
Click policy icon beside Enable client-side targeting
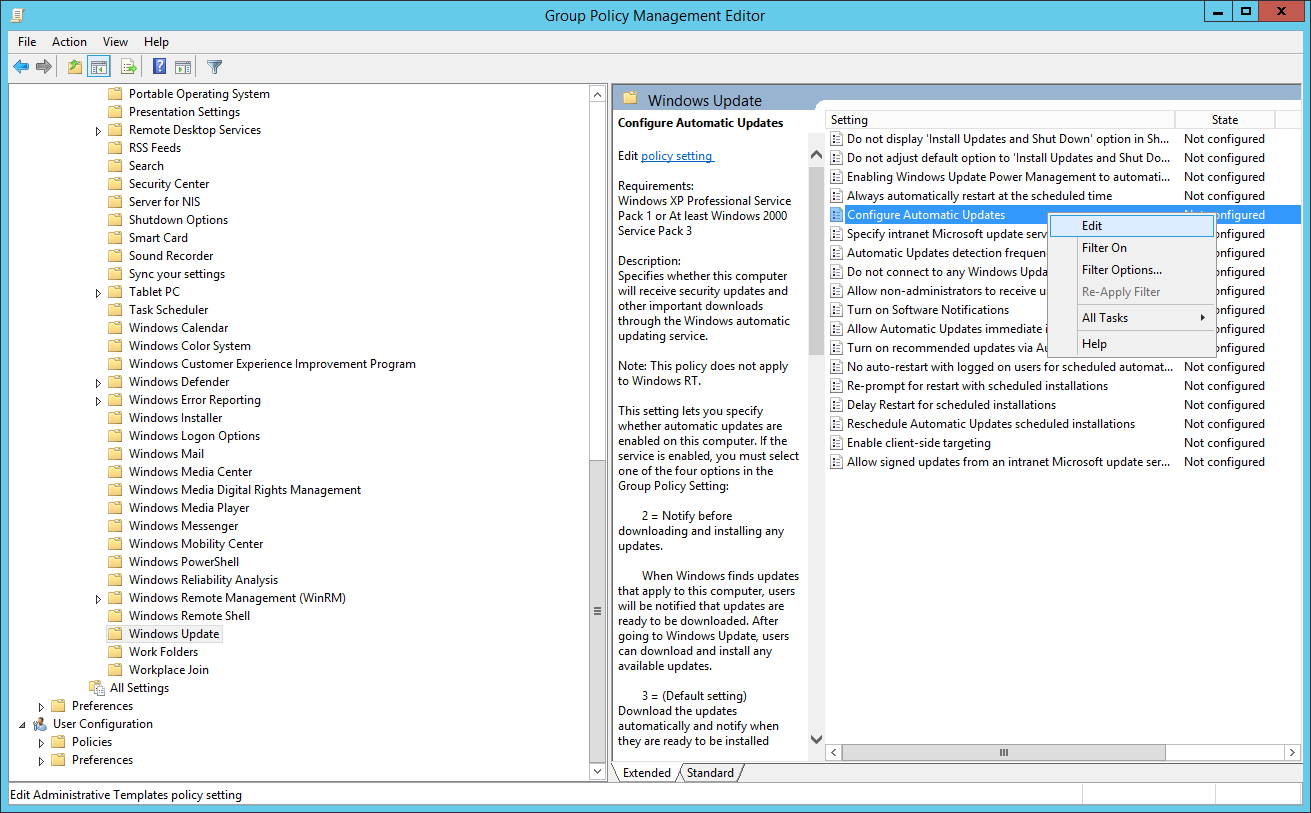838,443
